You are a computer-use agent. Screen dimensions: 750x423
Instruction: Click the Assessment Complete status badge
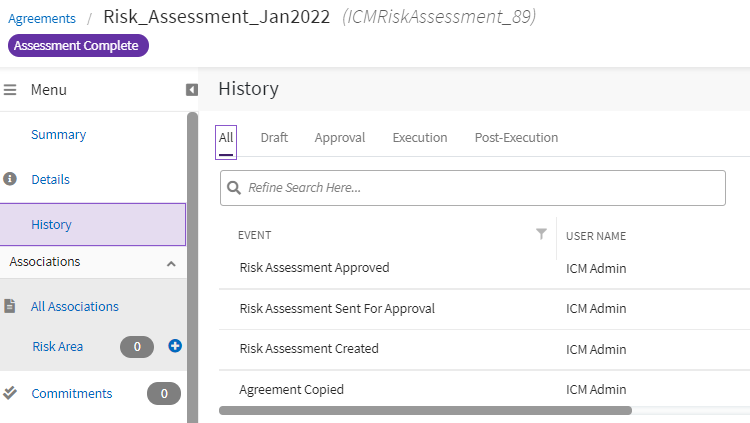point(78,46)
